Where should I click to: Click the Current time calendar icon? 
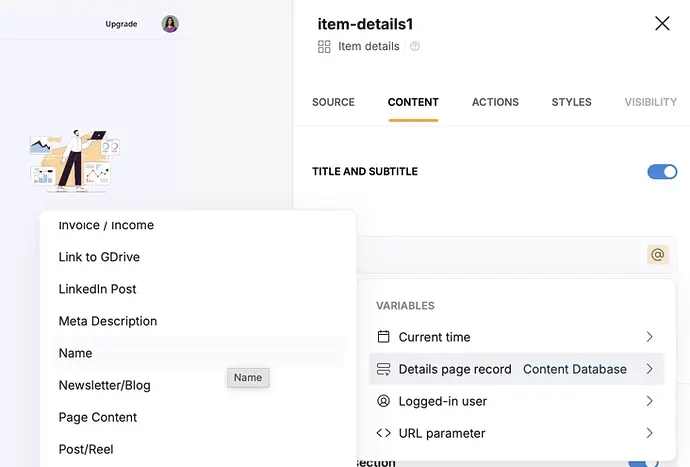(383, 337)
